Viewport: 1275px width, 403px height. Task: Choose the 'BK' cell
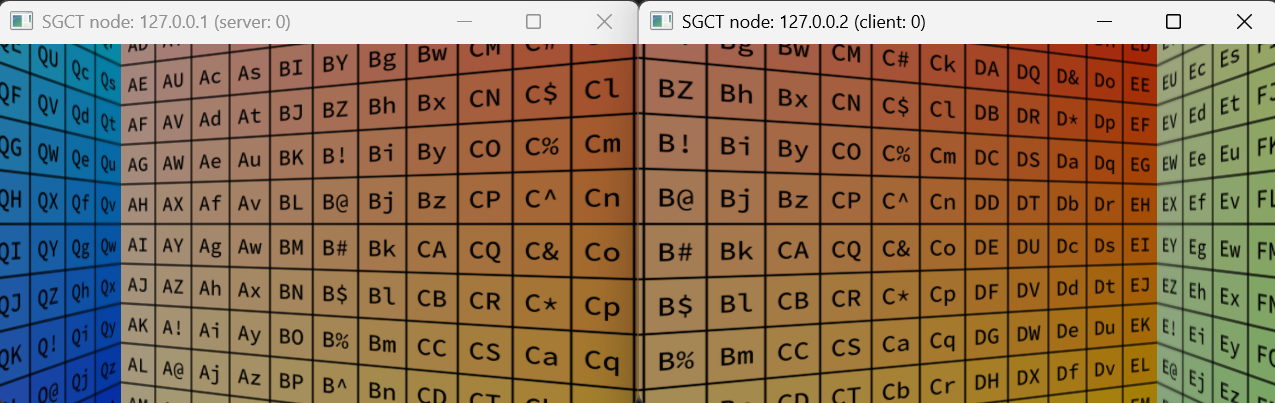[291, 157]
